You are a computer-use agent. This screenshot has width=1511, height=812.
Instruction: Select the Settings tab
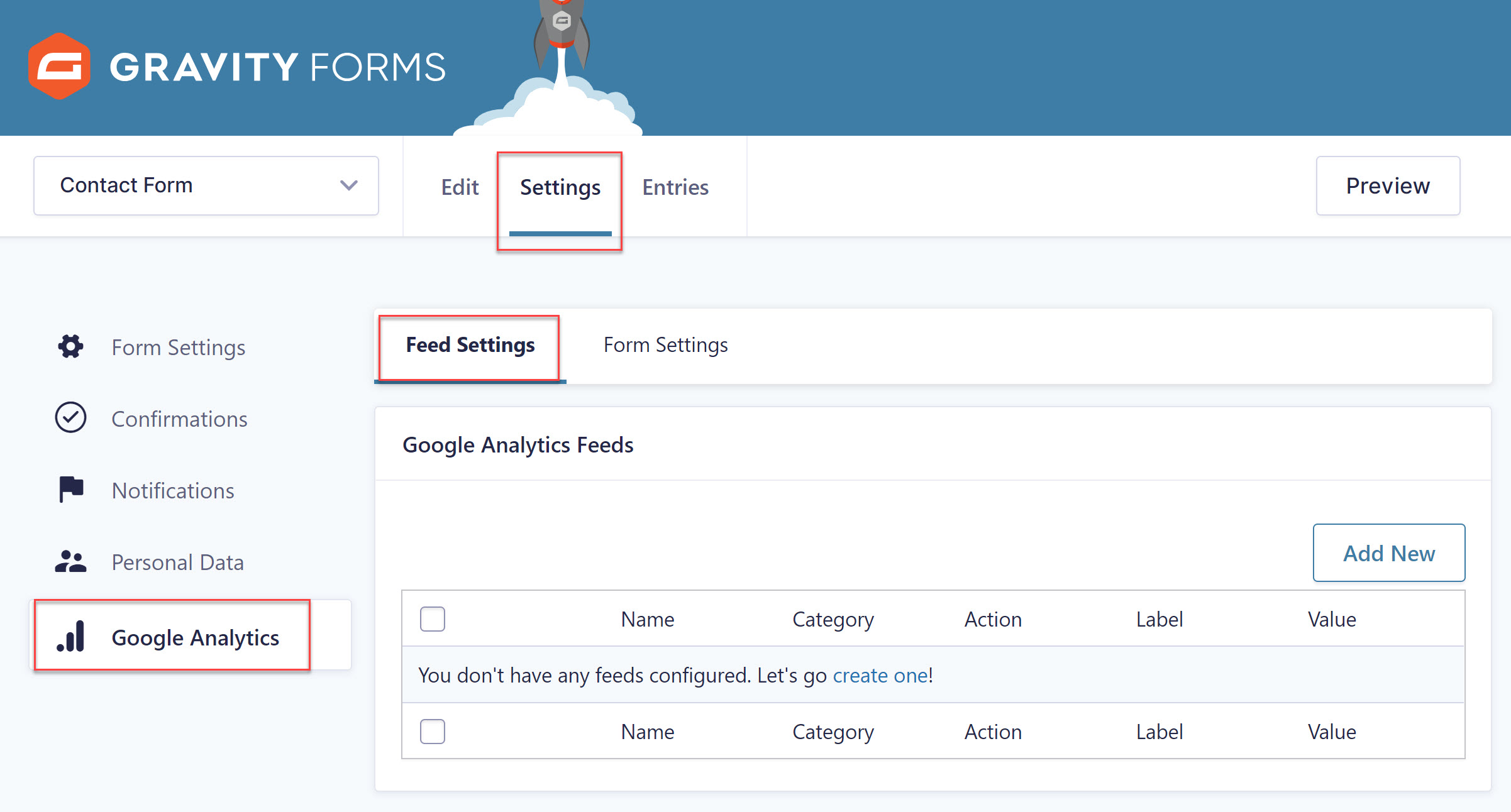pyautogui.click(x=560, y=187)
